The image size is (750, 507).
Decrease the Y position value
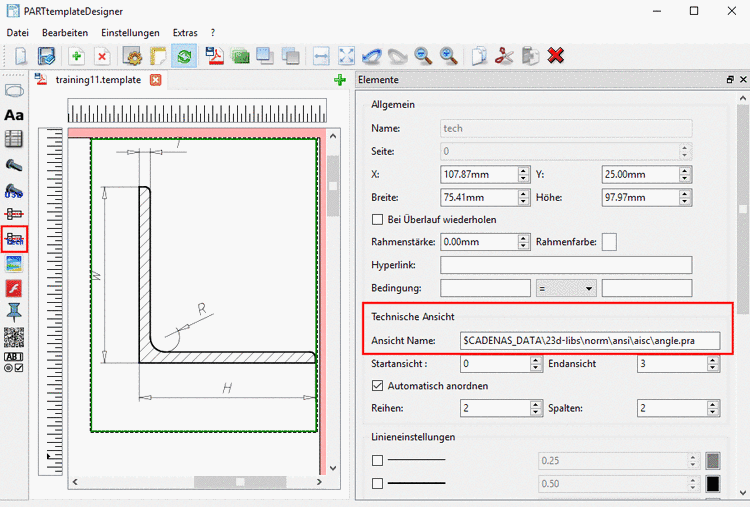point(685,178)
